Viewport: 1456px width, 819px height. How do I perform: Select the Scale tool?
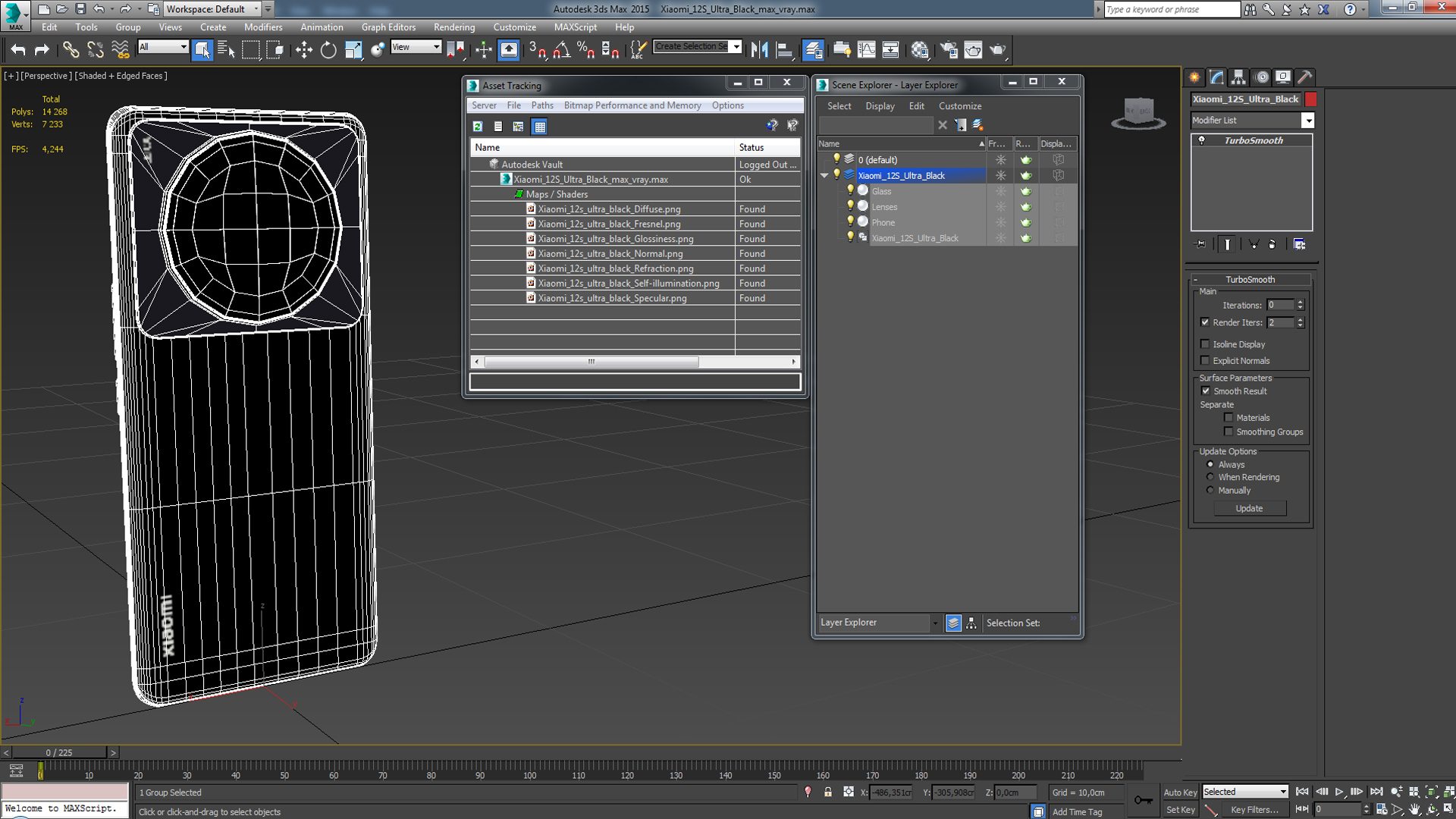(353, 50)
